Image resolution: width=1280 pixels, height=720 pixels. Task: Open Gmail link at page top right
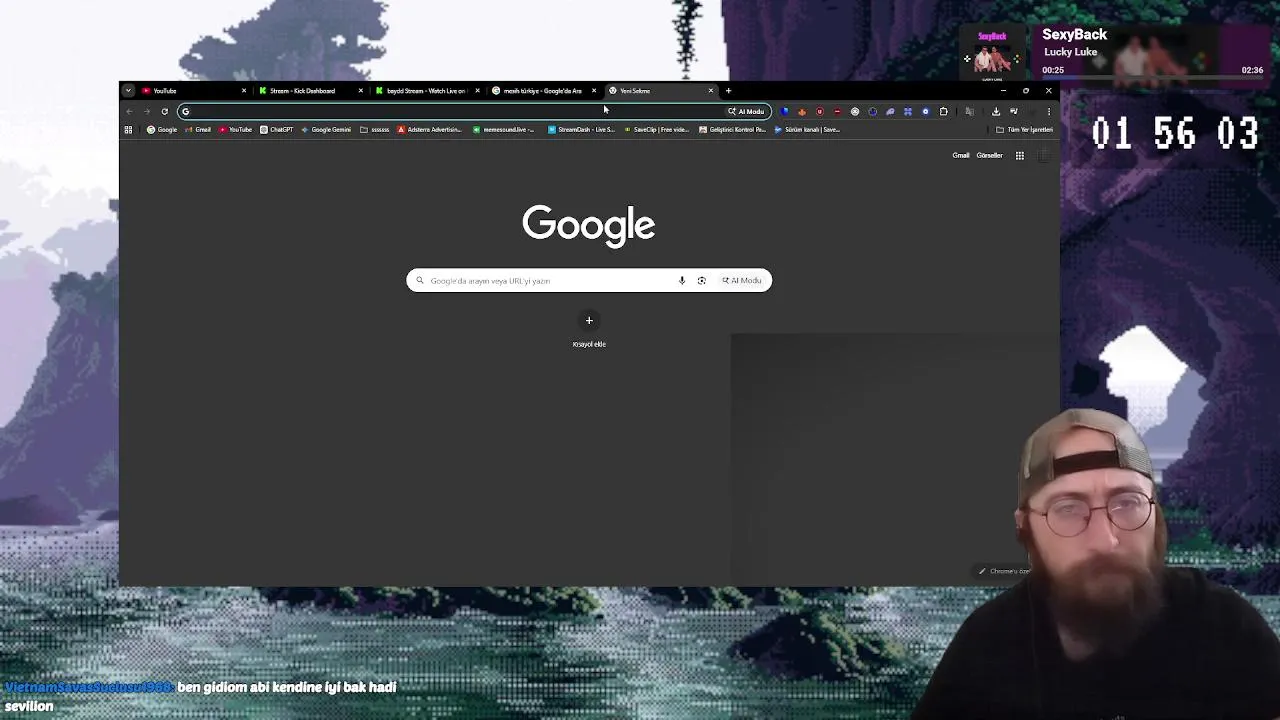[x=961, y=155]
